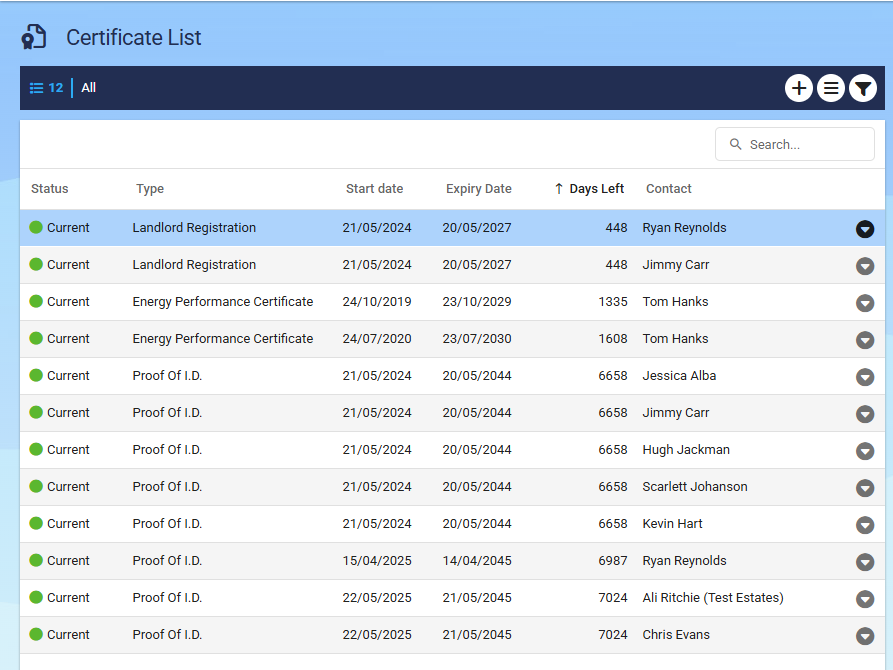This screenshot has width=893, height=670.
Task: Sort by the Type column header
Action: click(x=150, y=189)
